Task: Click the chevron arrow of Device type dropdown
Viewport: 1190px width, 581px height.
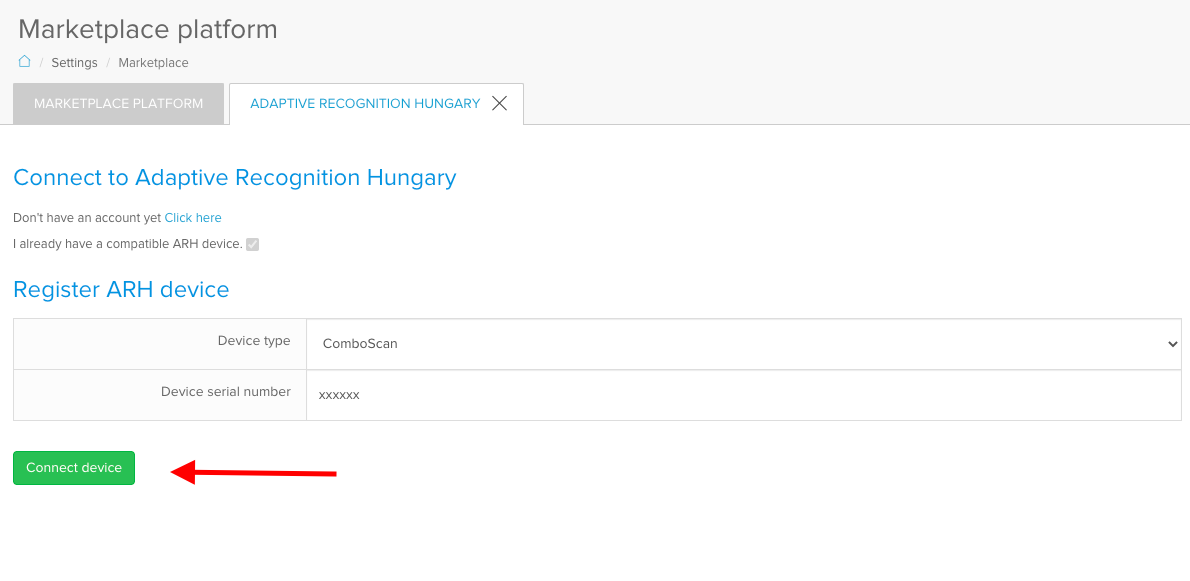Action: [x=1173, y=344]
